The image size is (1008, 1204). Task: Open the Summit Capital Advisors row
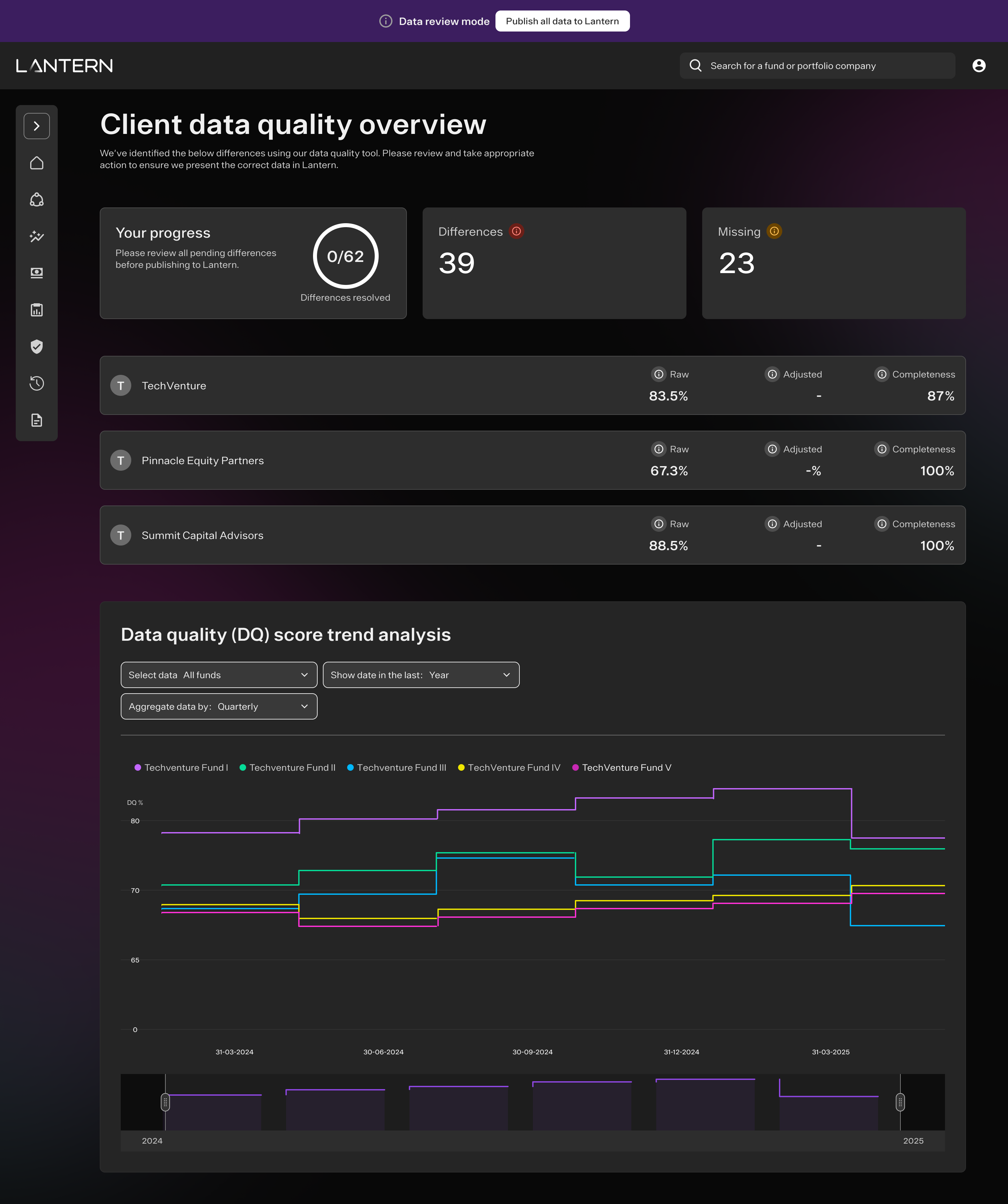[532, 535]
